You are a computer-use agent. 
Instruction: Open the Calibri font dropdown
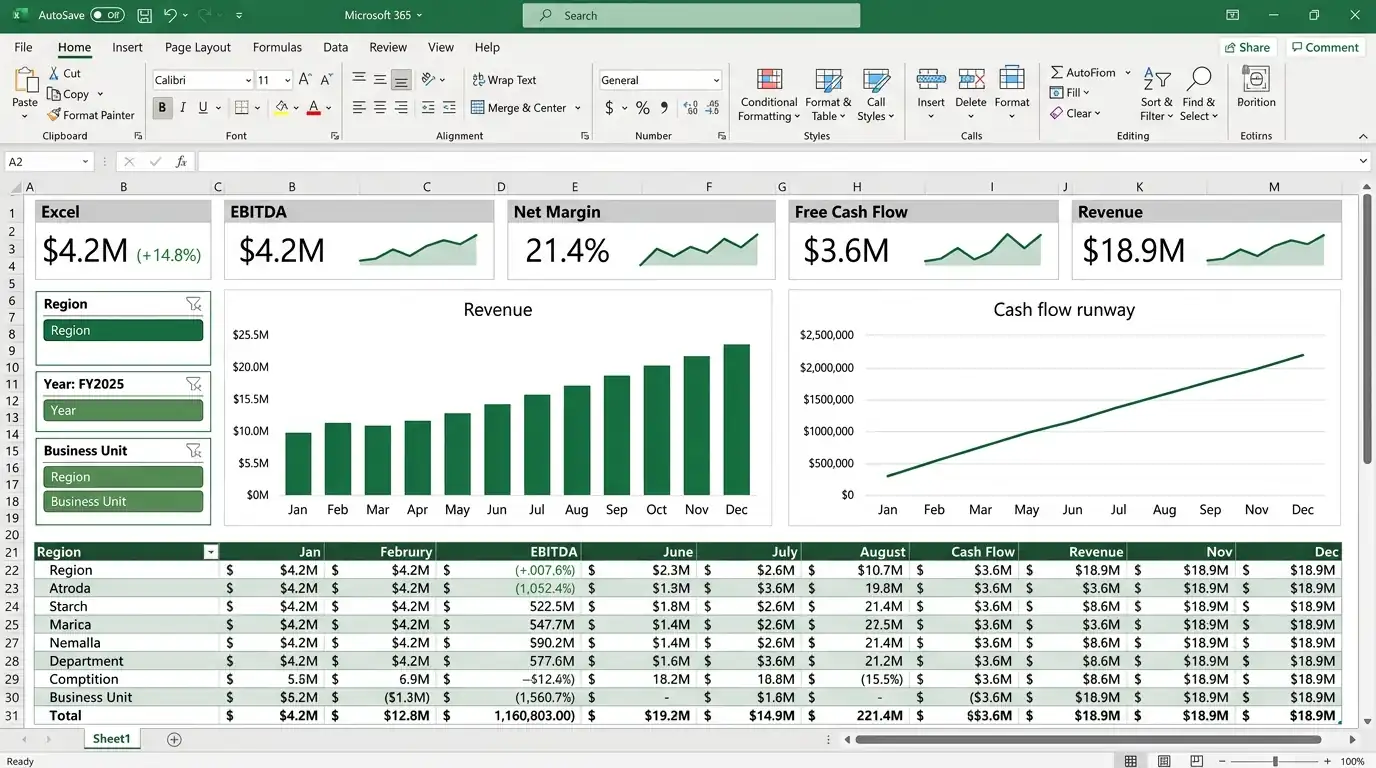248,80
